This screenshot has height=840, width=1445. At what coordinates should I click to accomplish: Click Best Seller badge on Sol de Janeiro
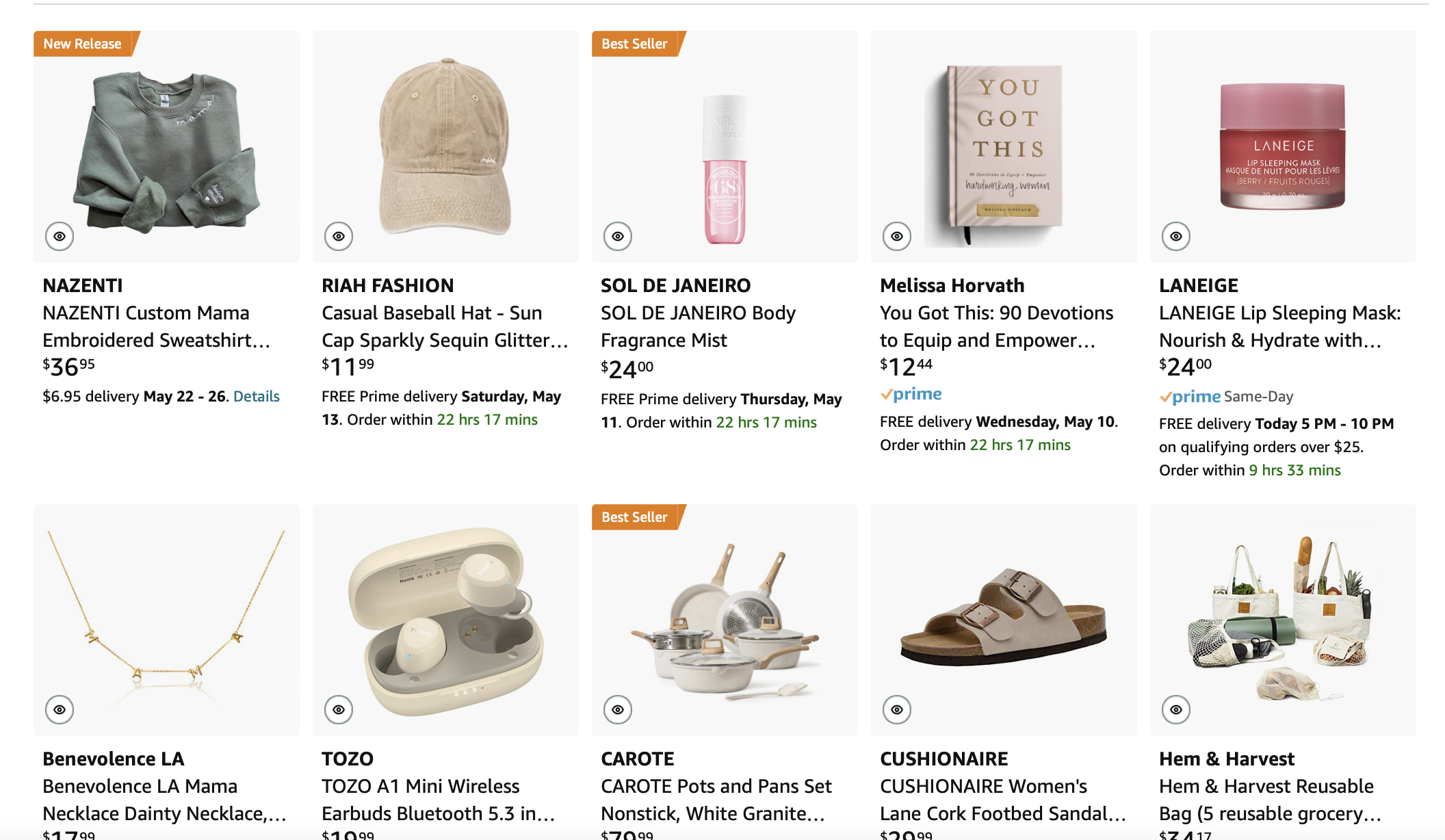coord(634,44)
